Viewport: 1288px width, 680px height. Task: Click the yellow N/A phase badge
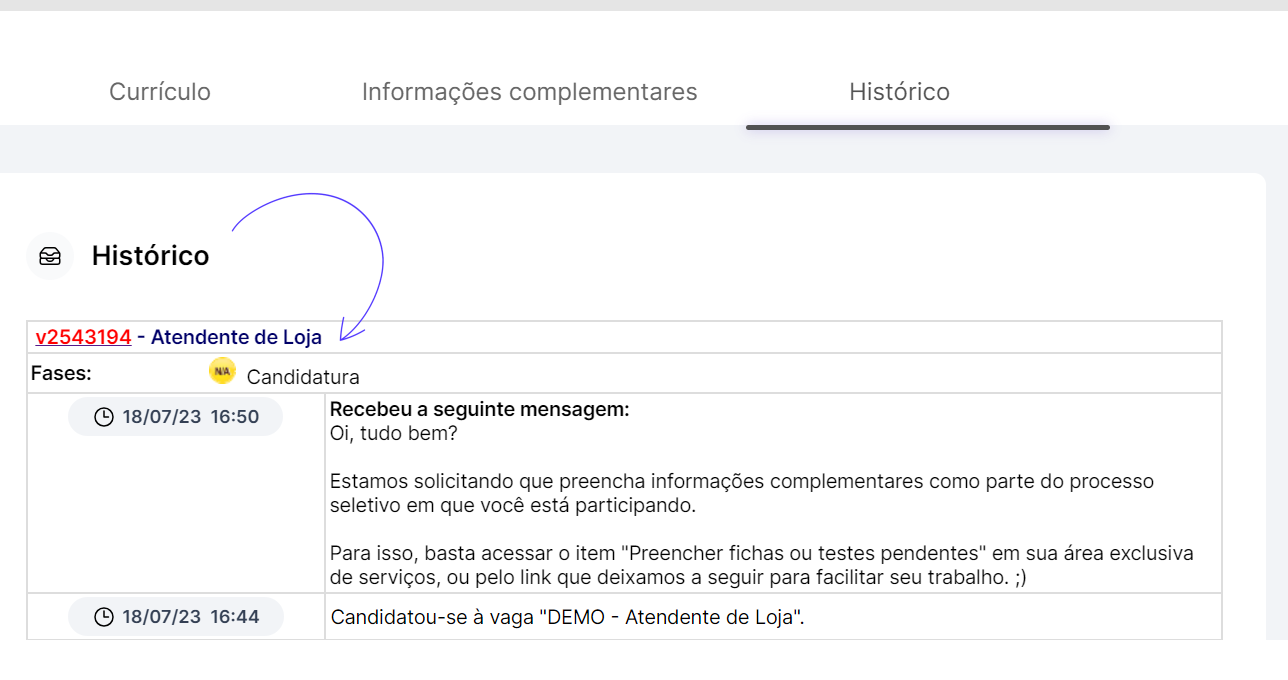222,371
